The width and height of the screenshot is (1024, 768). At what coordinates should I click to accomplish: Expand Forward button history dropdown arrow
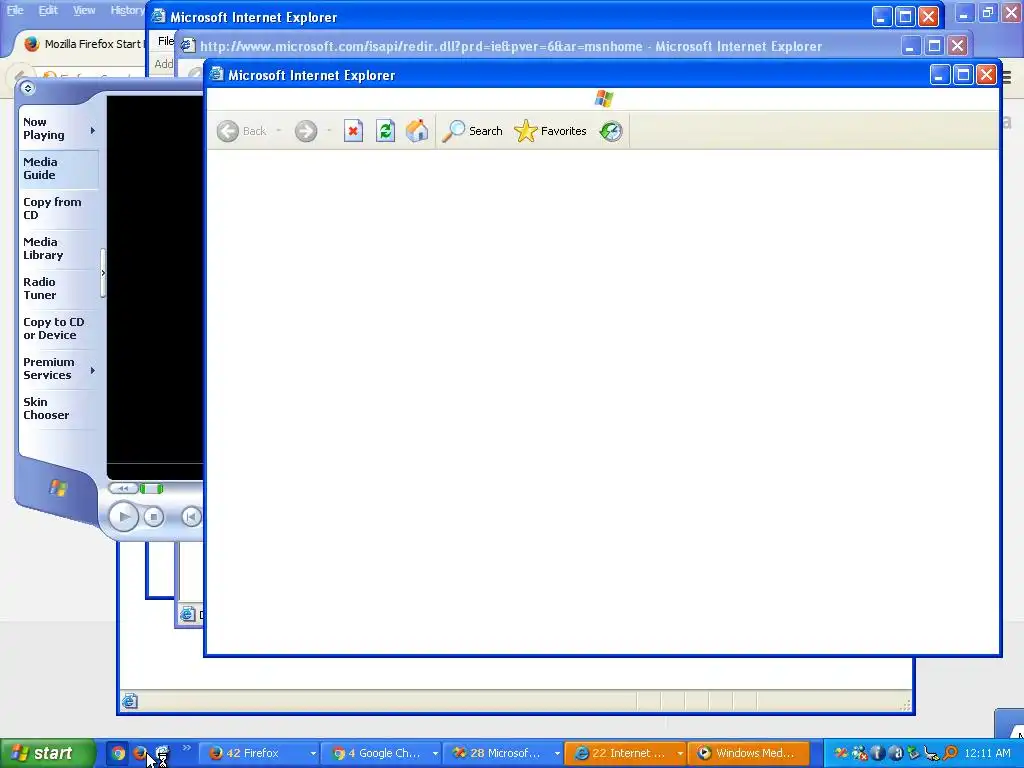point(329,131)
